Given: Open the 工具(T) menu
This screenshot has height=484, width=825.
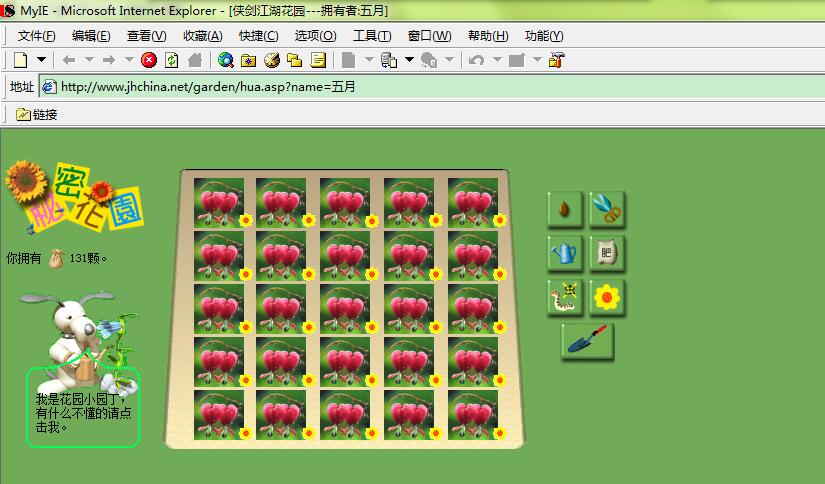Looking at the screenshot, I should tap(372, 36).
